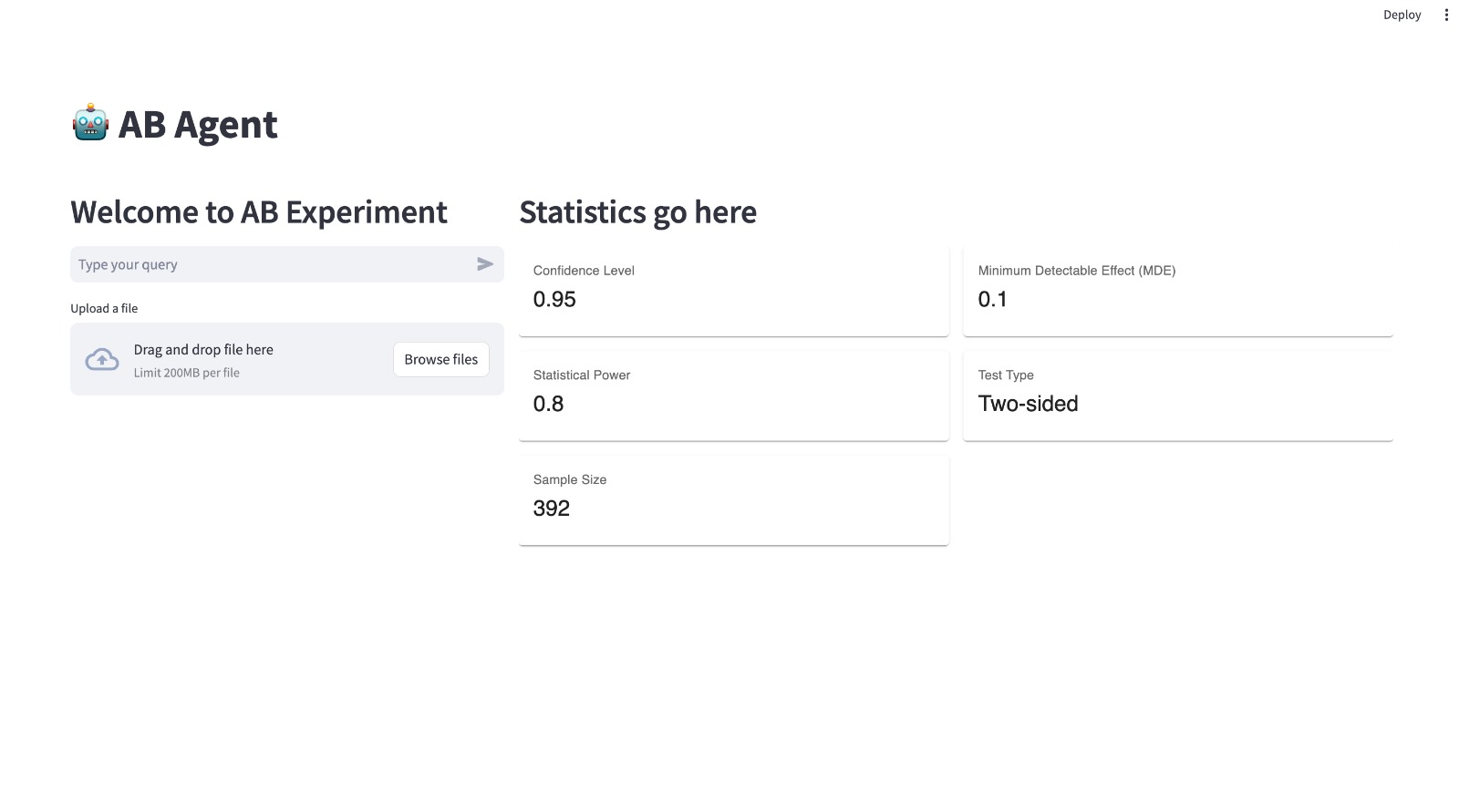
Task: Click the Upload a file label
Action: [x=104, y=308]
